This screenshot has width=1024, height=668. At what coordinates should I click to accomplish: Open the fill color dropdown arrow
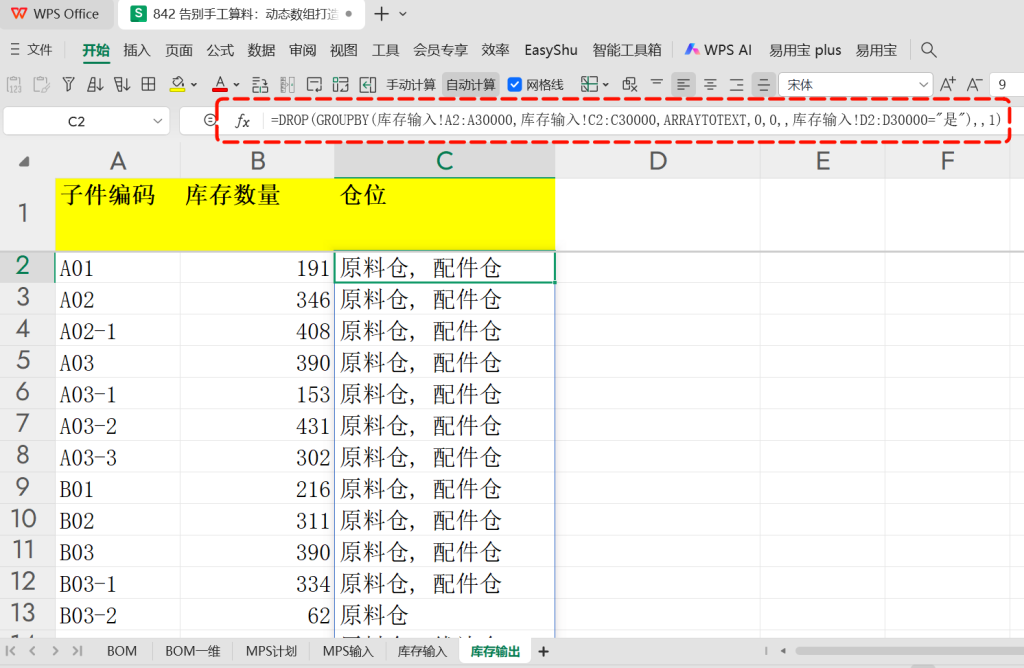[194, 85]
